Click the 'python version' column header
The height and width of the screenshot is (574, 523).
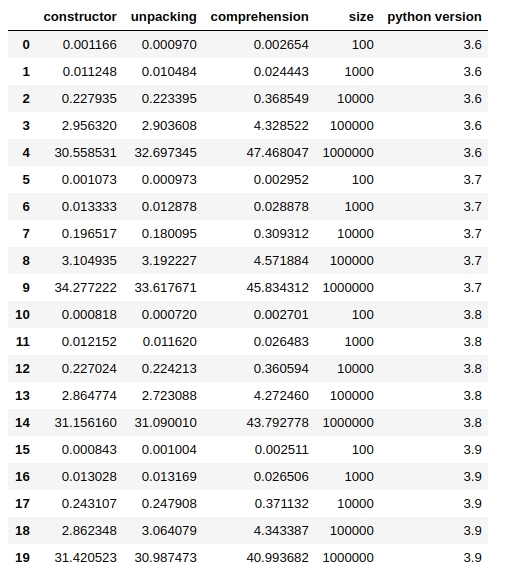pos(434,17)
